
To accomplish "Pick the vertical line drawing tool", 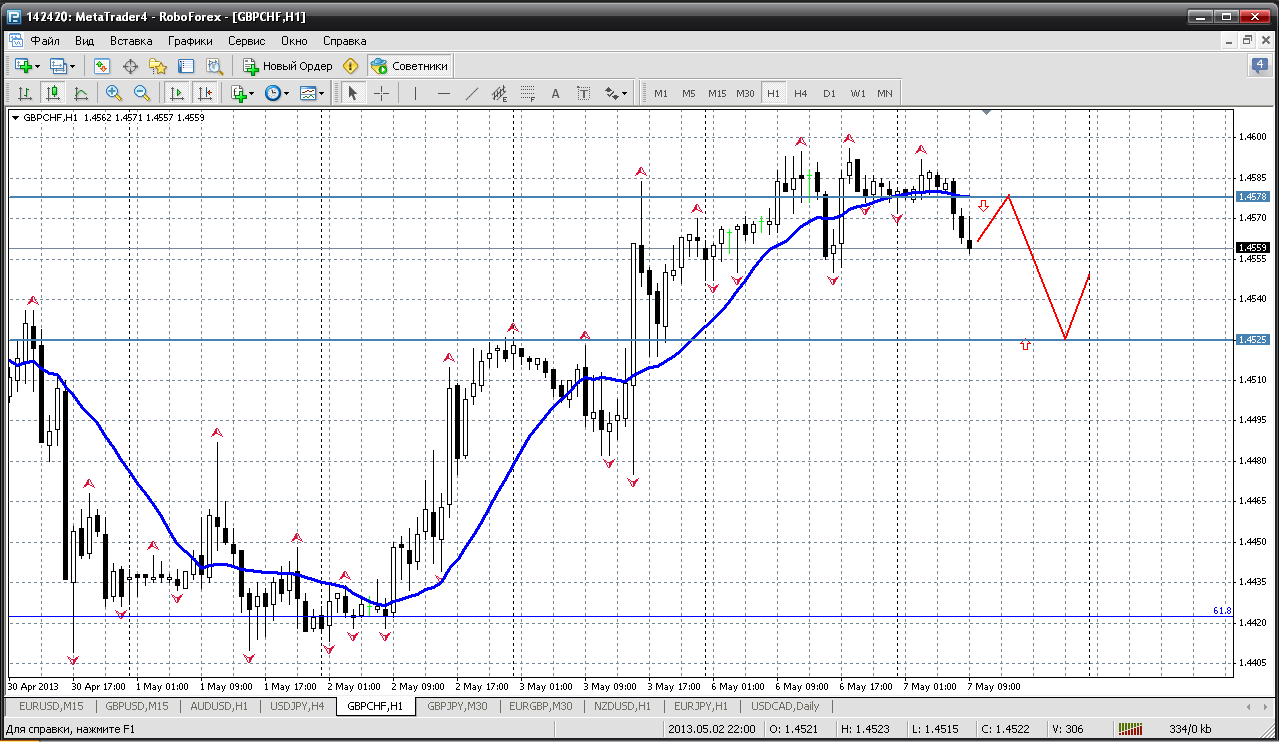I will 415,93.
